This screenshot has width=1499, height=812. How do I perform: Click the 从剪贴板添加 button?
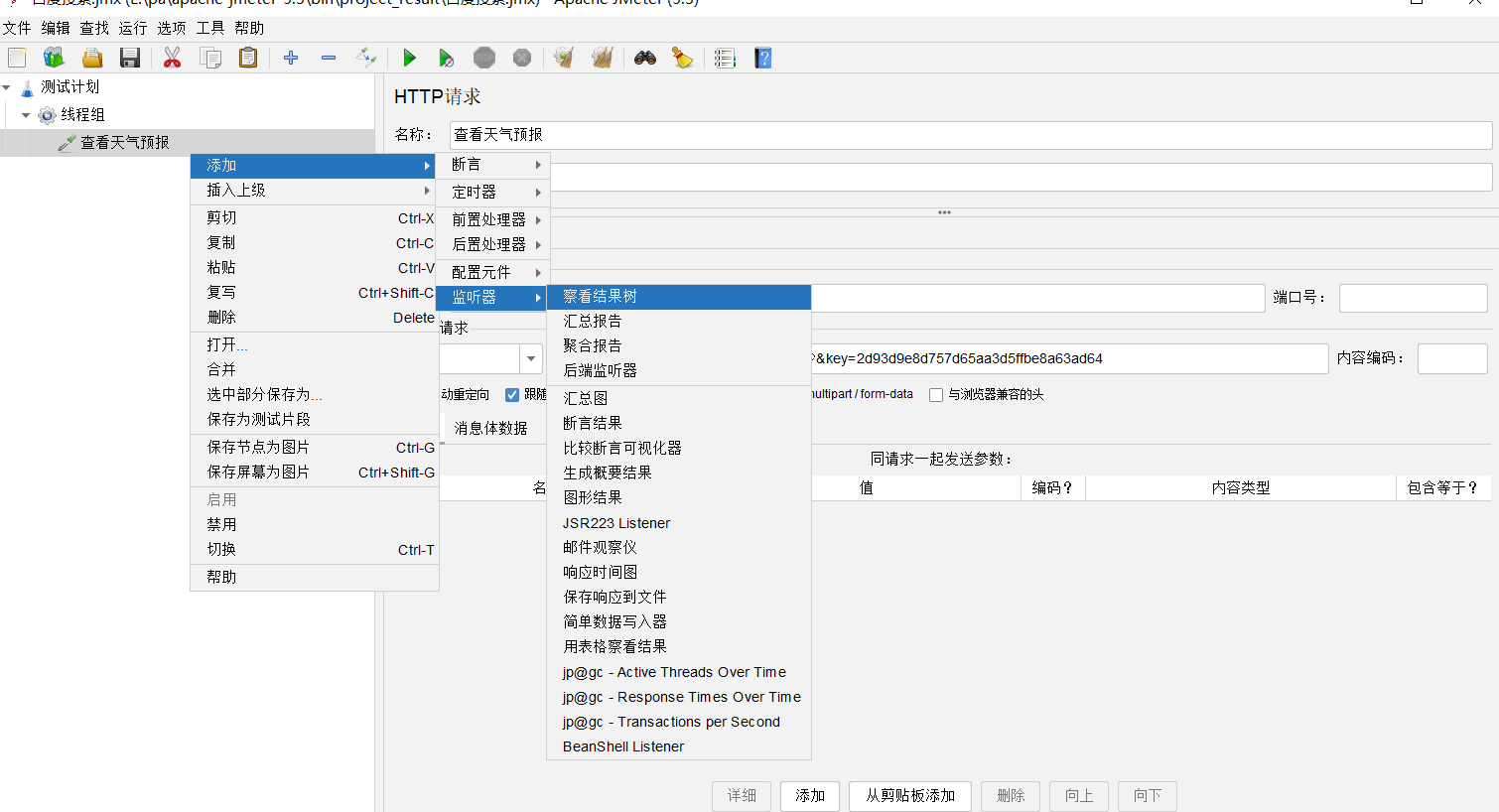[x=909, y=796]
